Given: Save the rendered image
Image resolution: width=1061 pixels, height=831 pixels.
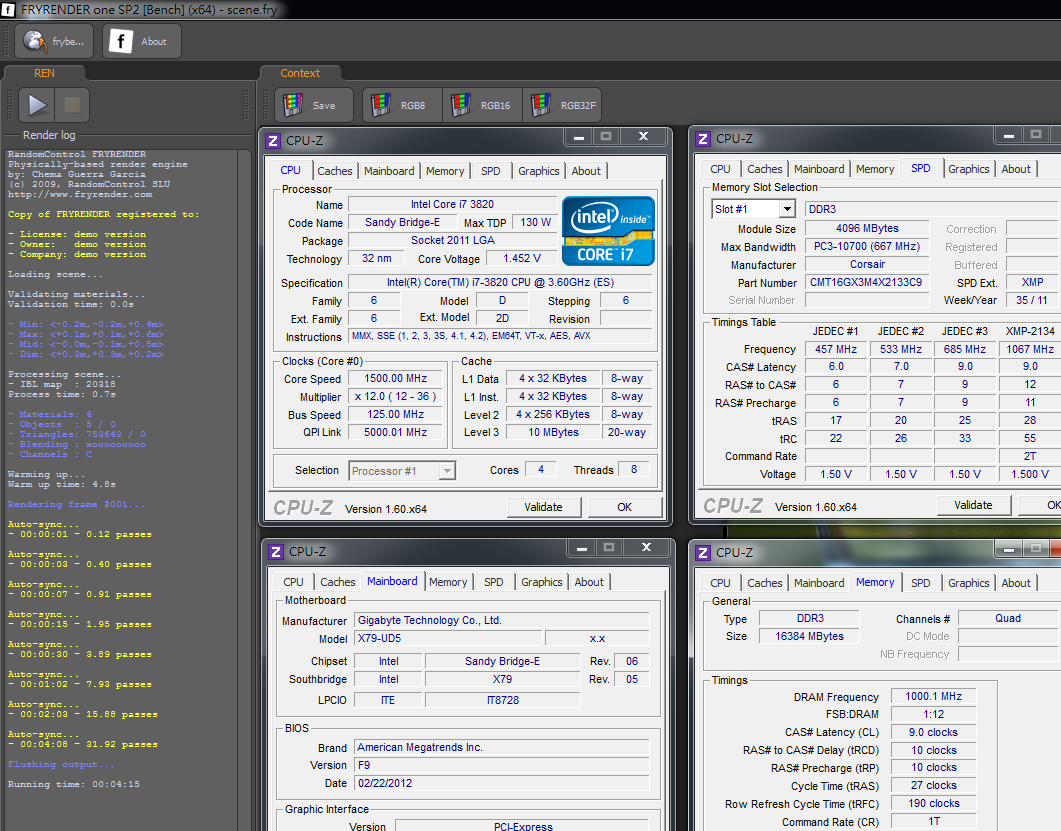Looking at the screenshot, I should click(314, 105).
